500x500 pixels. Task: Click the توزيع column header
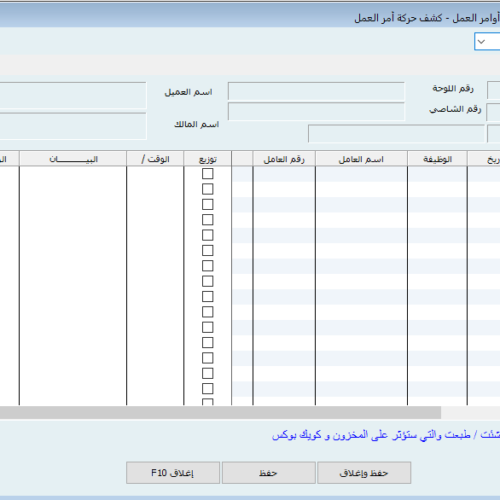point(208,159)
